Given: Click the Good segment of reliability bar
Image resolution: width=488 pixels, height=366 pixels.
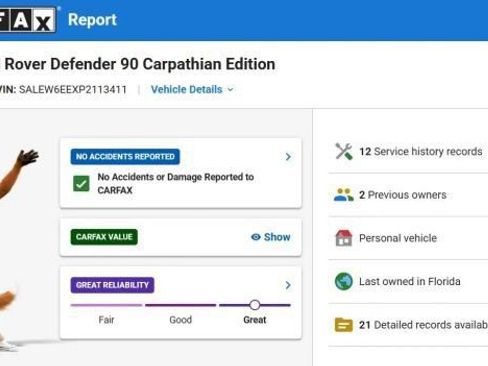Looking at the screenshot, I should (181, 305).
